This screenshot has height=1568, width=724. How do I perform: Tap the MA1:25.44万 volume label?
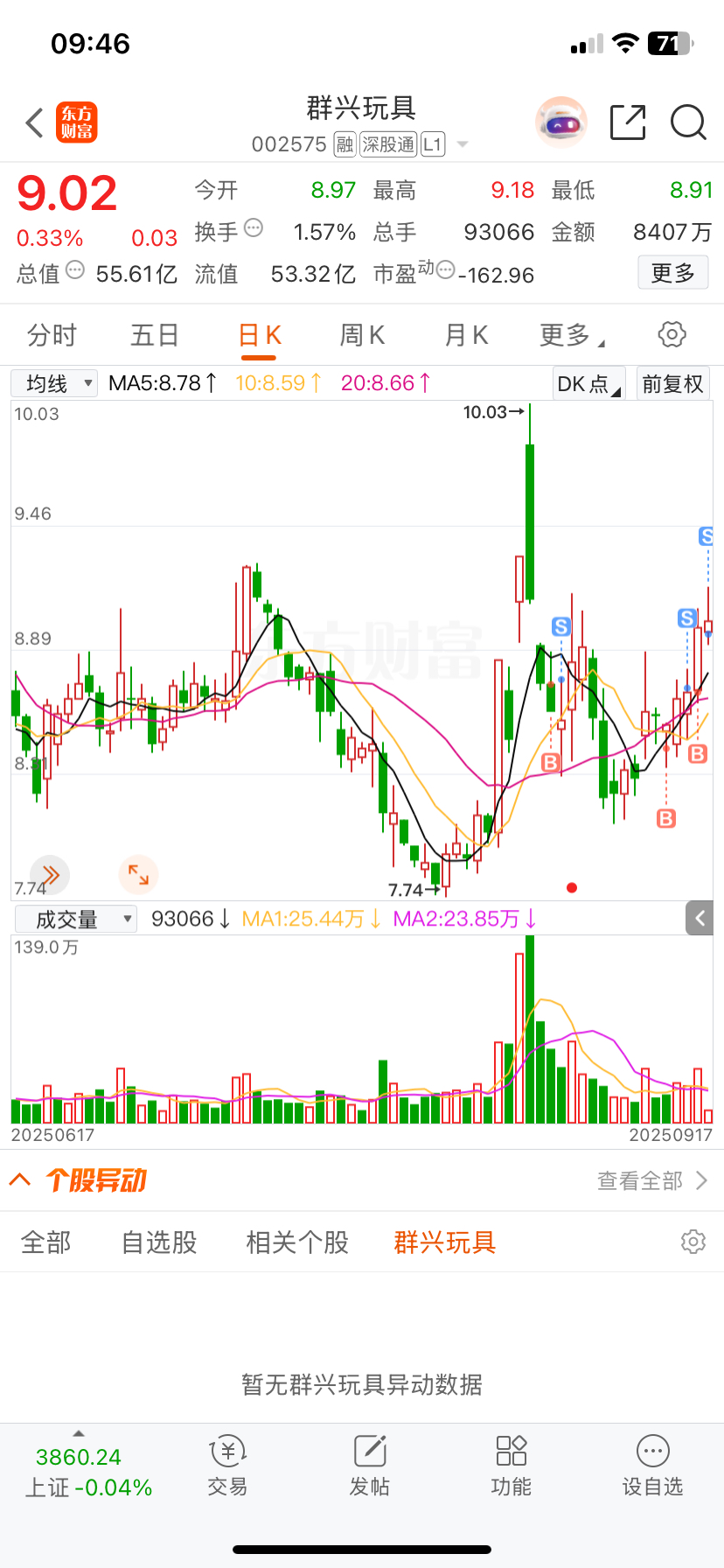pos(311,919)
